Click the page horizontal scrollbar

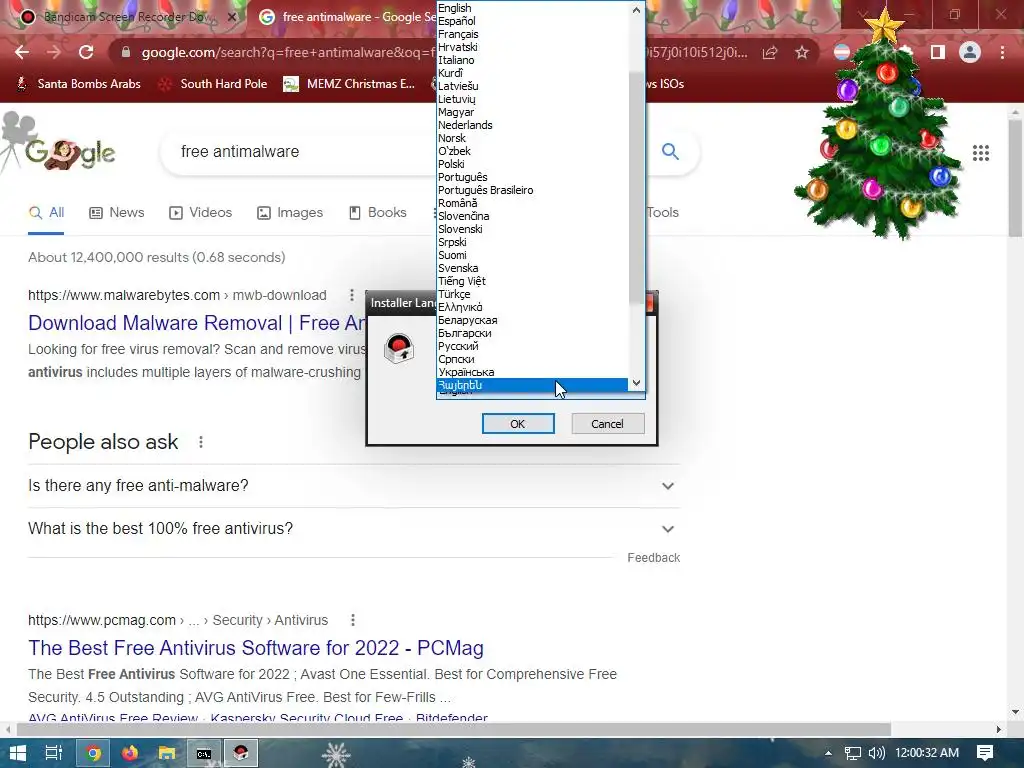click(x=454, y=729)
